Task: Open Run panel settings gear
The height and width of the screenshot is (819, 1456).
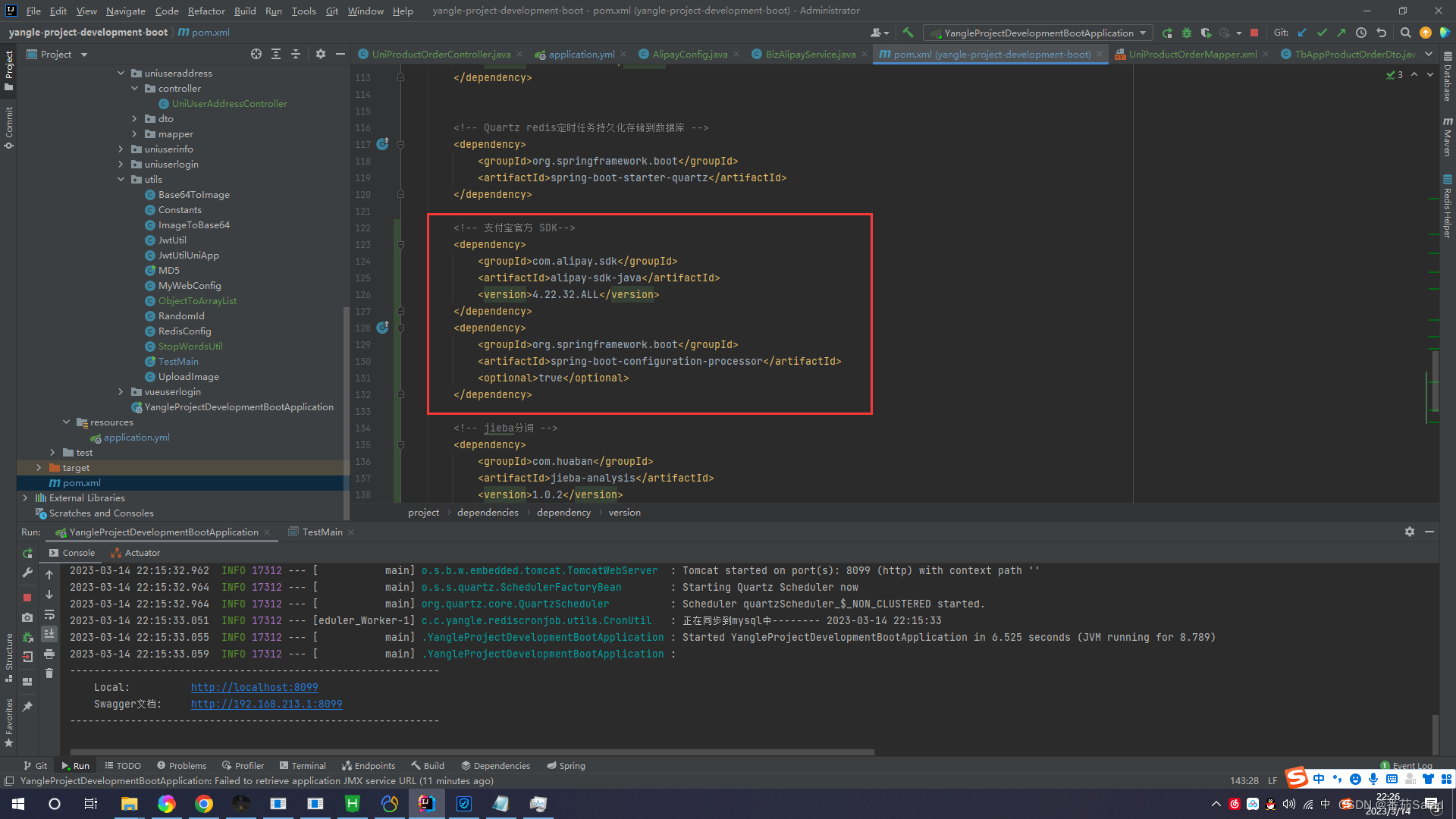Action: pyautogui.click(x=1410, y=532)
